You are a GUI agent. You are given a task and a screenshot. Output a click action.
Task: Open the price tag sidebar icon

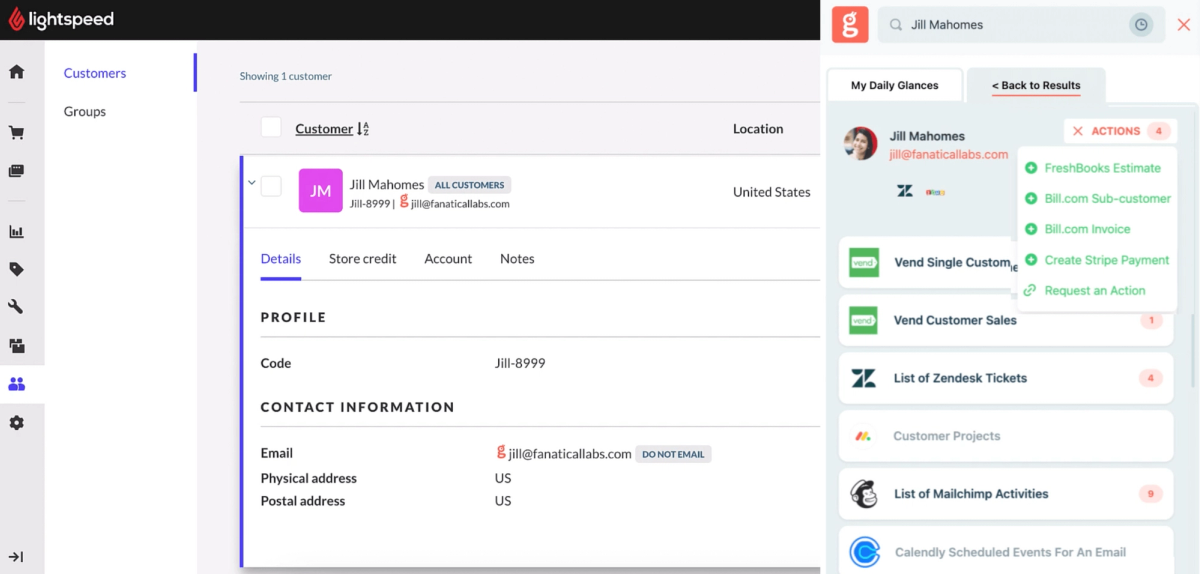pyautogui.click(x=16, y=269)
